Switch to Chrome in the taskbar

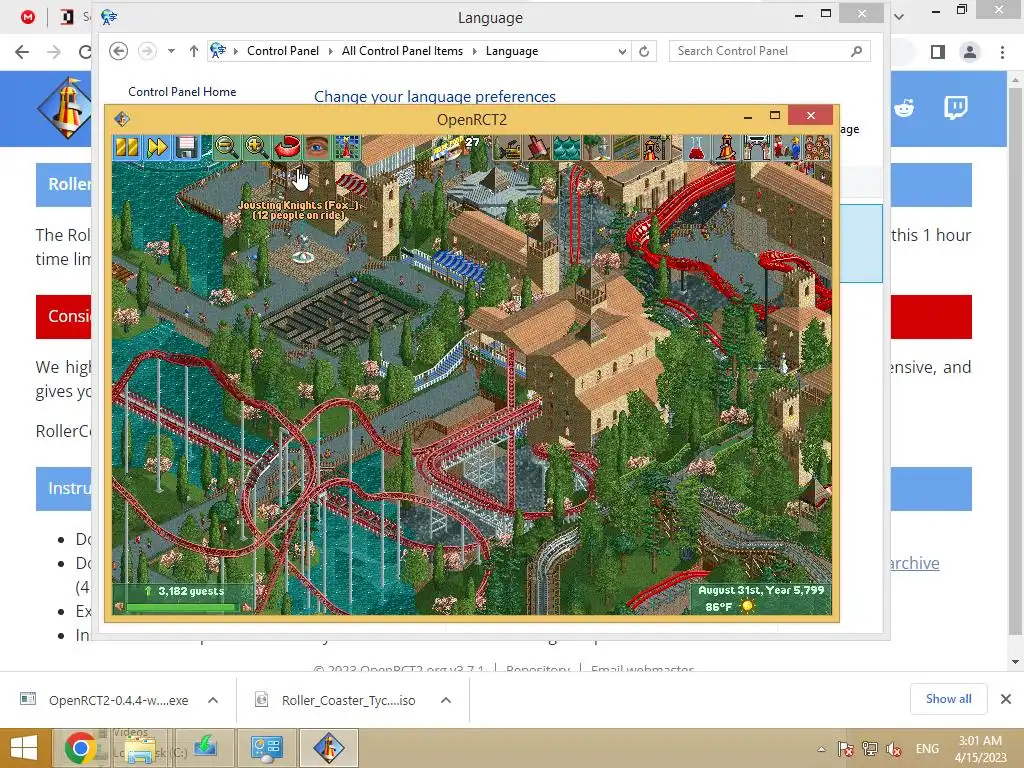[80, 748]
